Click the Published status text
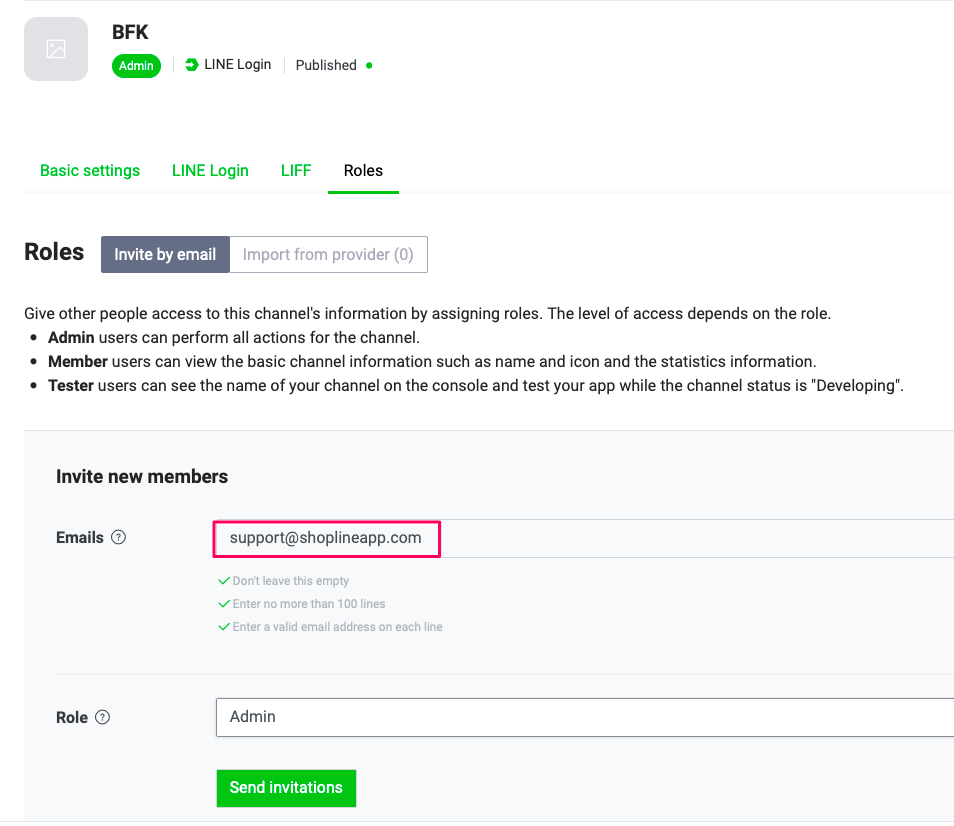Viewport: 954px width, 826px height. tap(326, 65)
